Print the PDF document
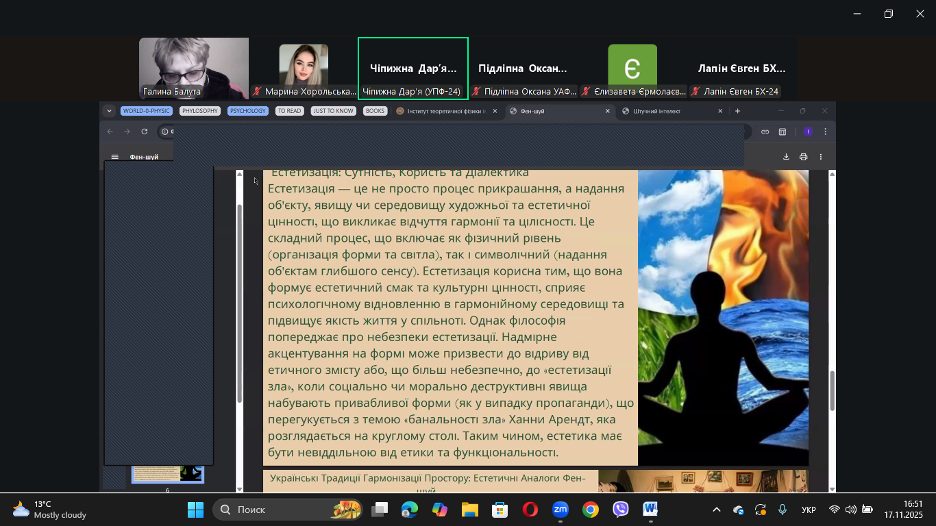This screenshot has height=526, width=936. [804, 157]
